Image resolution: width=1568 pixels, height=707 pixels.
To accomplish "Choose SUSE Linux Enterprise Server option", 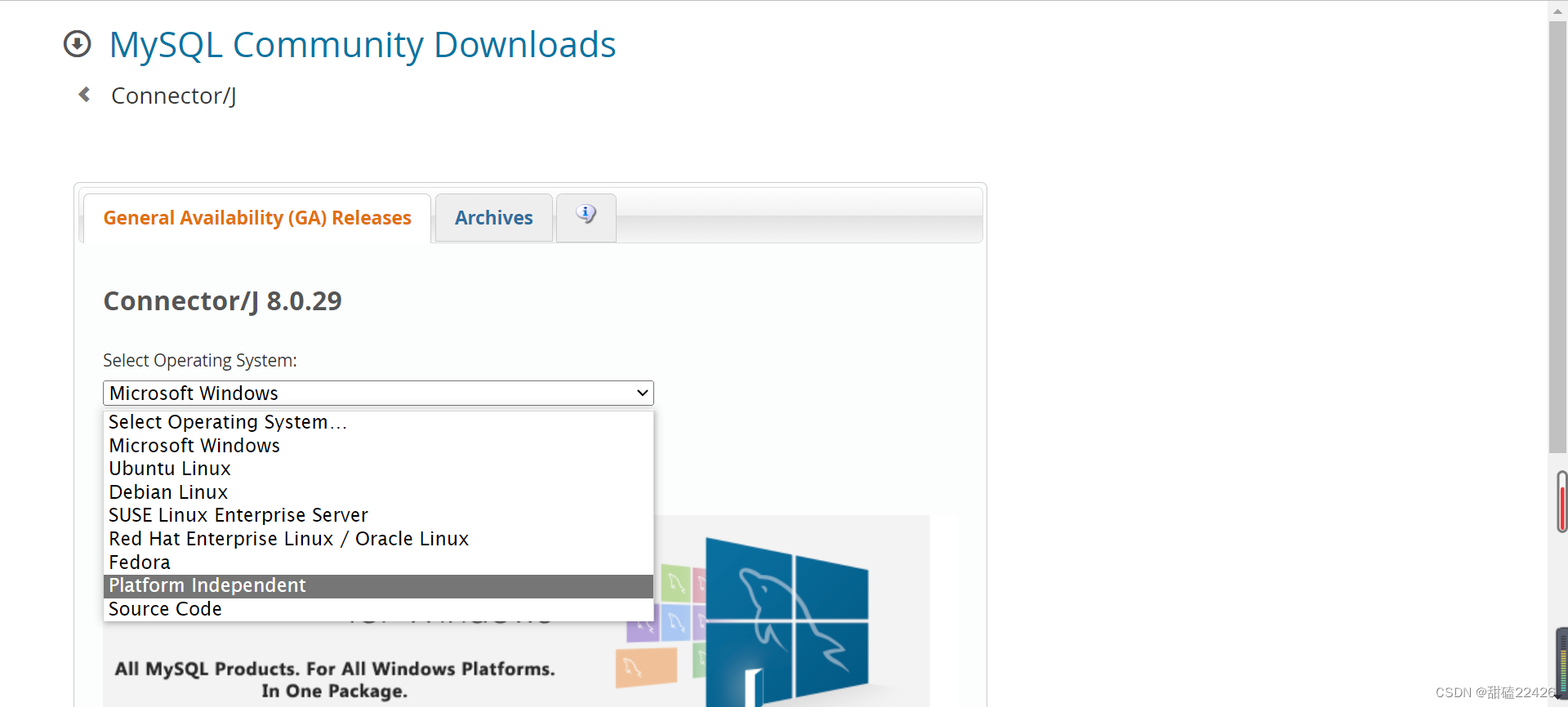I will point(378,515).
